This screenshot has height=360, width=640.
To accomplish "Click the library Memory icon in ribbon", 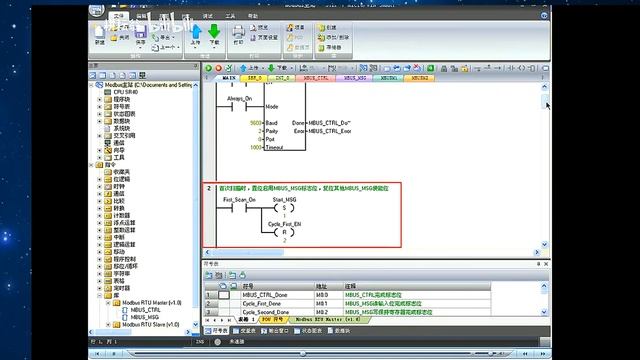I will coord(321,47).
